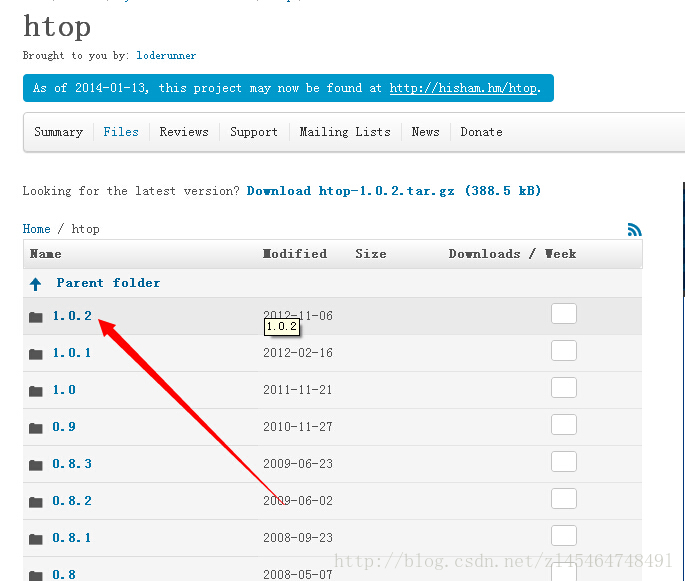
Task: Click the date 2008-05-07
Action: tap(298, 574)
